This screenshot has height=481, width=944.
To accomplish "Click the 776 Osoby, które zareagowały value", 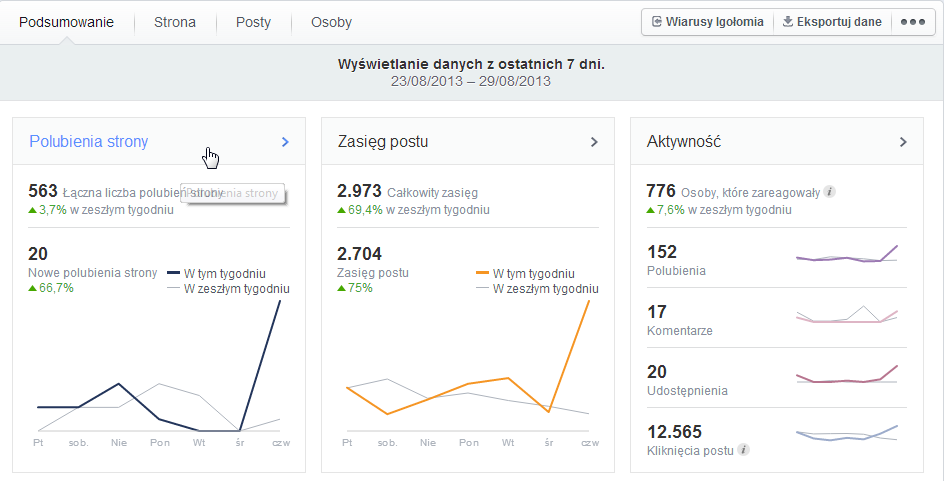I will [x=661, y=191].
